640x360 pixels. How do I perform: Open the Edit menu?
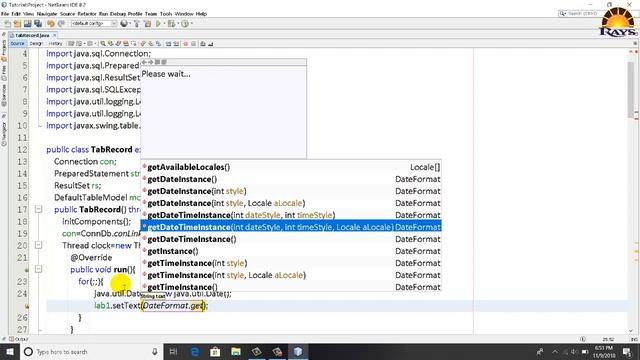pos(16,14)
